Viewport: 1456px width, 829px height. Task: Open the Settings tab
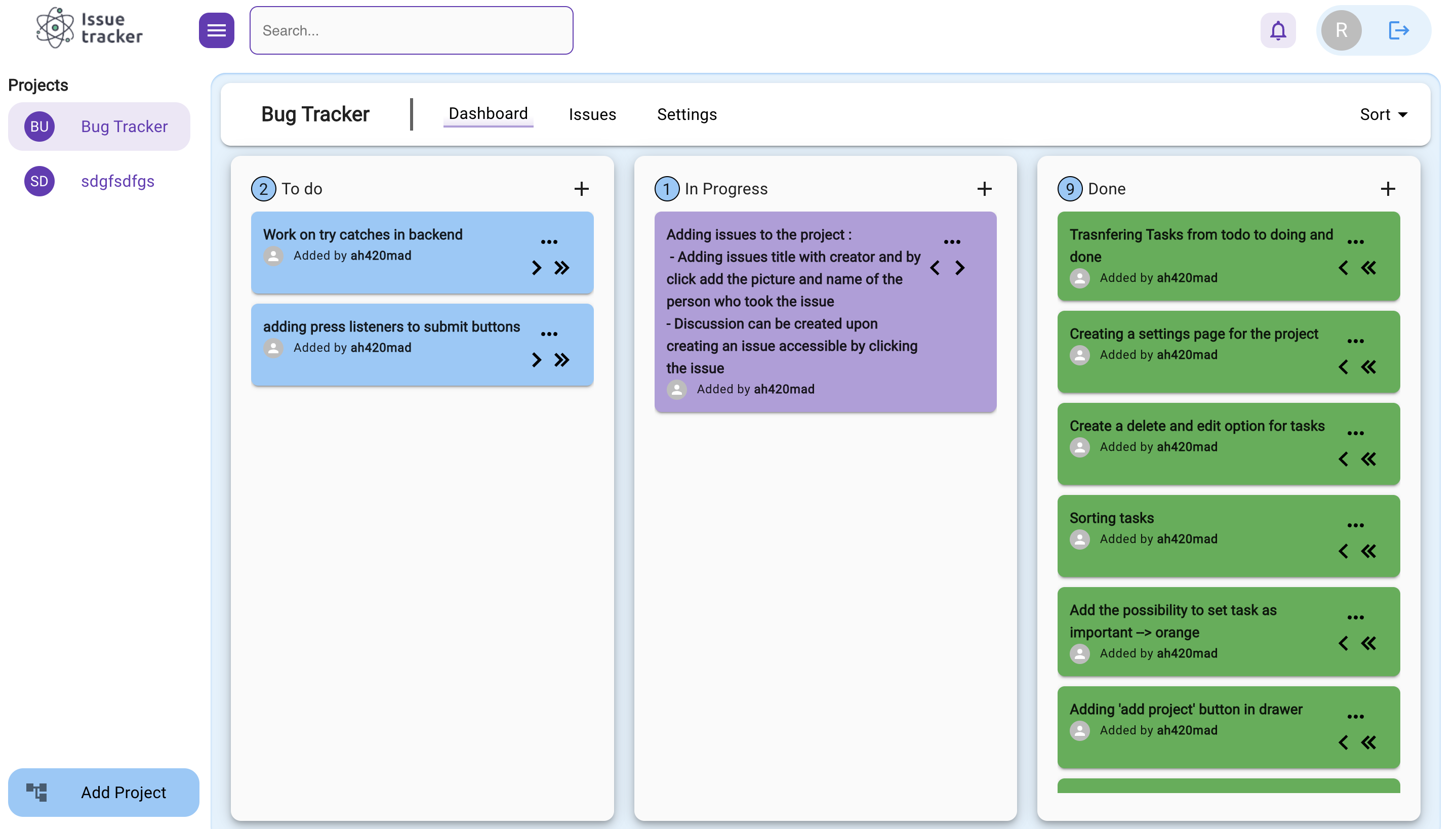(x=686, y=114)
